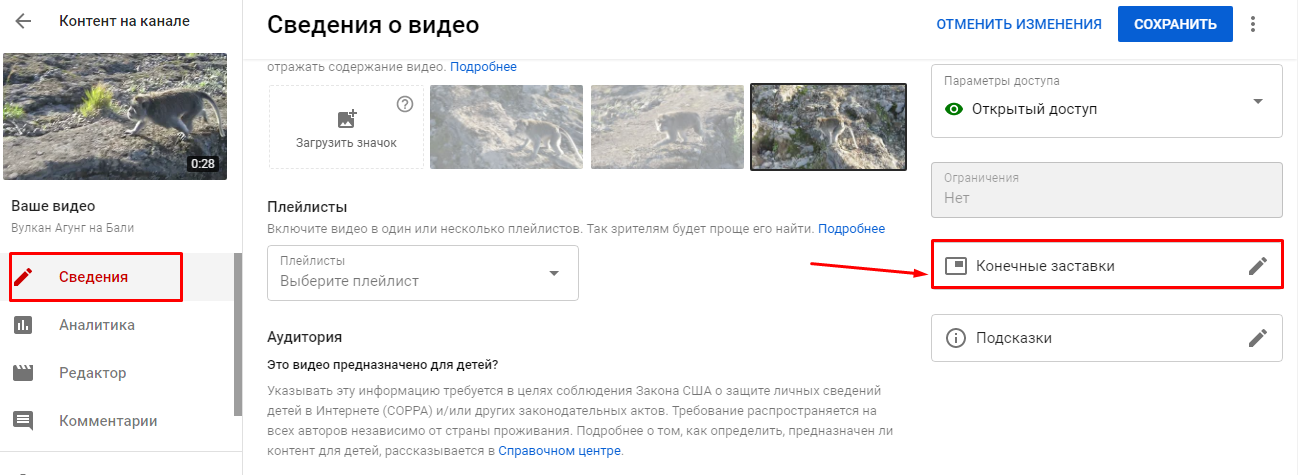The height and width of the screenshot is (475, 1298).
Task: Click the Аналитика chart icon in sidebar
Action: pyautogui.click(x=23, y=325)
